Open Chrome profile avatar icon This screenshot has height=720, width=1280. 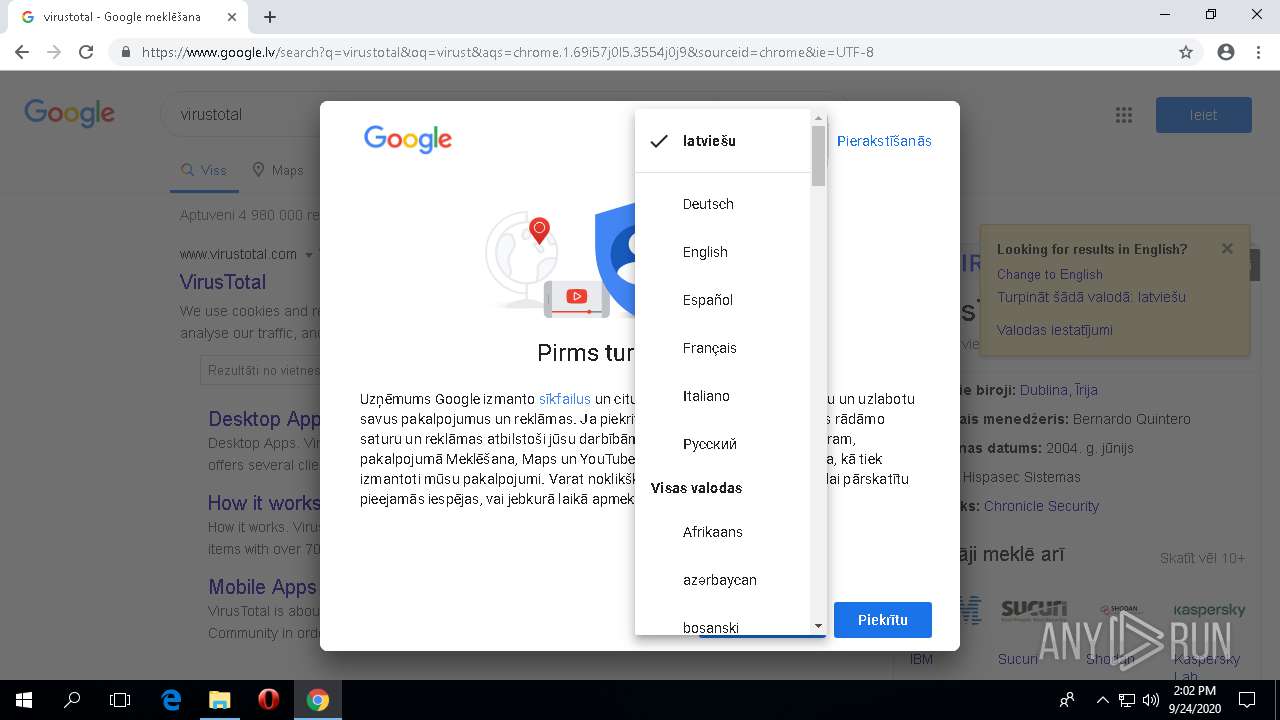(1226, 52)
